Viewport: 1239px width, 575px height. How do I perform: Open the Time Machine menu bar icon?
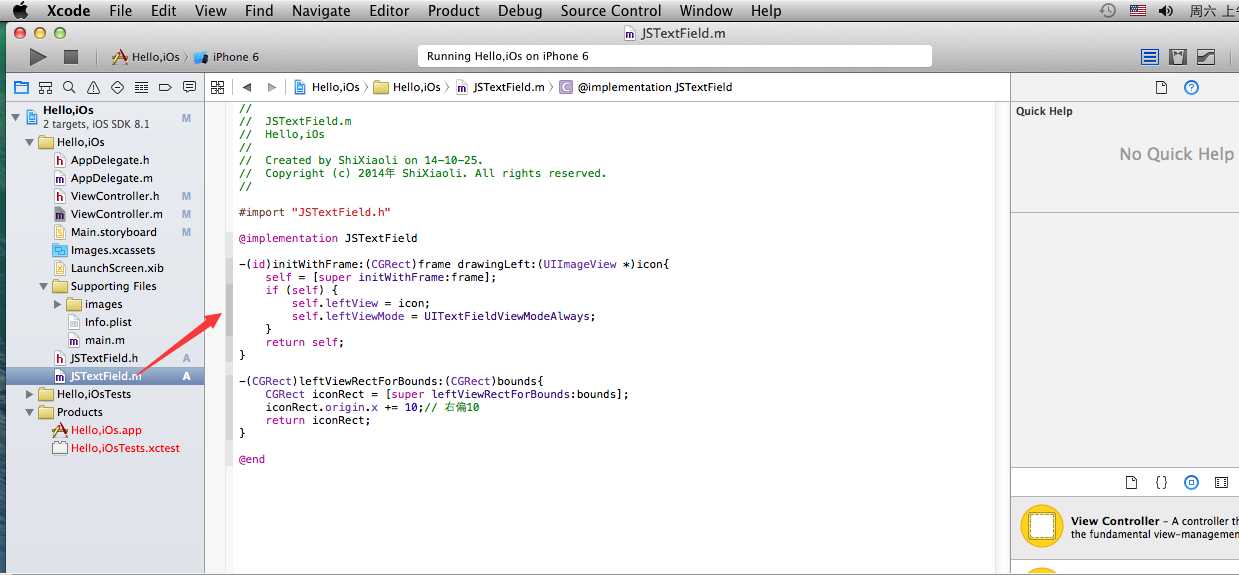pyautogui.click(x=1108, y=11)
